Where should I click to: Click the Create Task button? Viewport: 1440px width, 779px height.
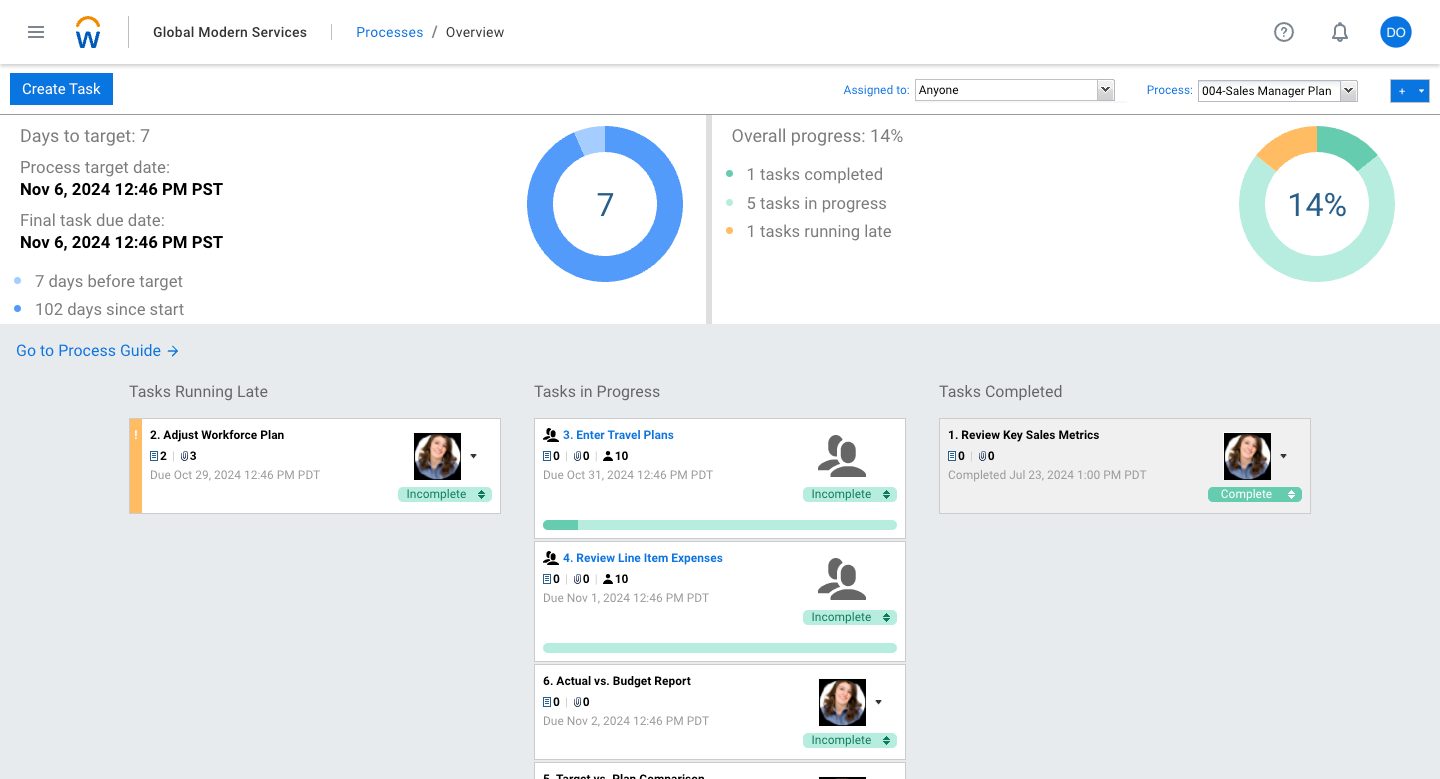tap(61, 89)
